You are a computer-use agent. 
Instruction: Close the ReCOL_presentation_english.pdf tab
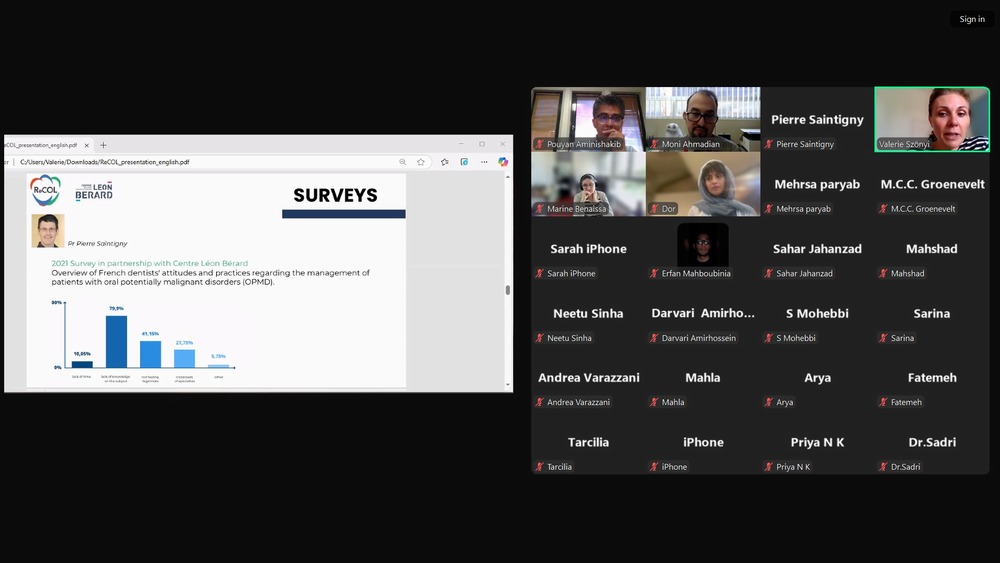coord(87,145)
